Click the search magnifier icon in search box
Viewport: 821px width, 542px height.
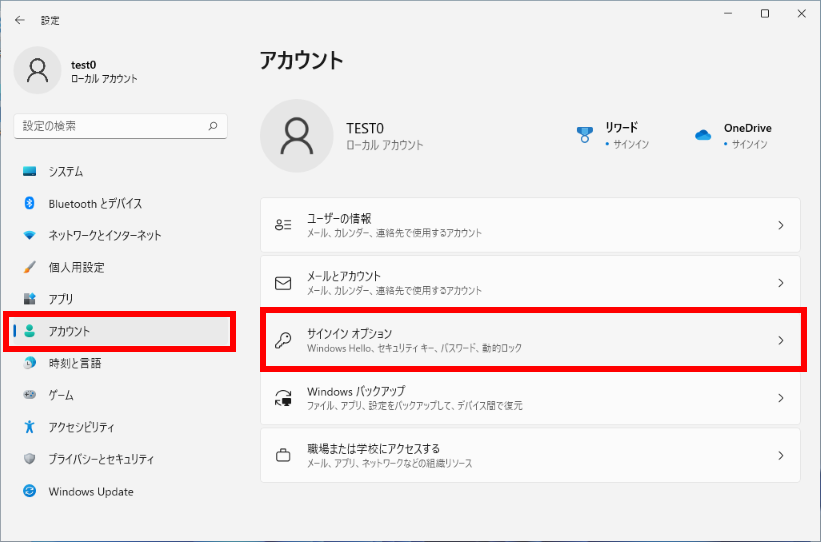click(x=212, y=127)
